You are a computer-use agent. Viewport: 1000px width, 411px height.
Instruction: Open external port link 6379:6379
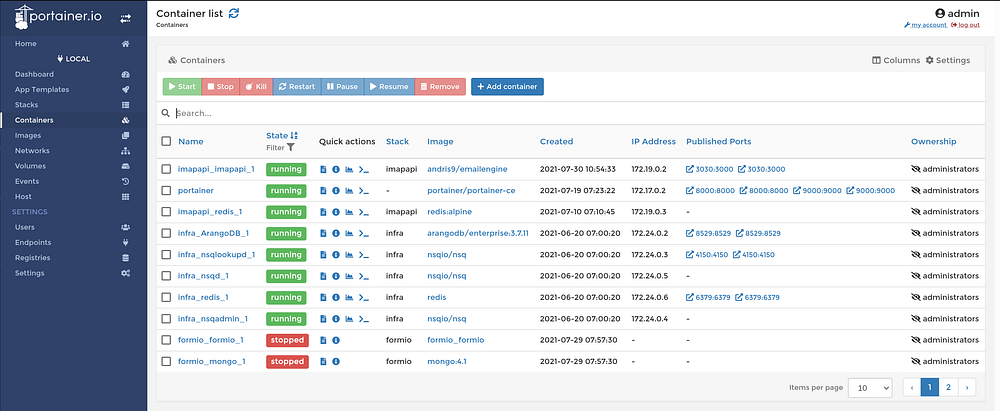708,298
